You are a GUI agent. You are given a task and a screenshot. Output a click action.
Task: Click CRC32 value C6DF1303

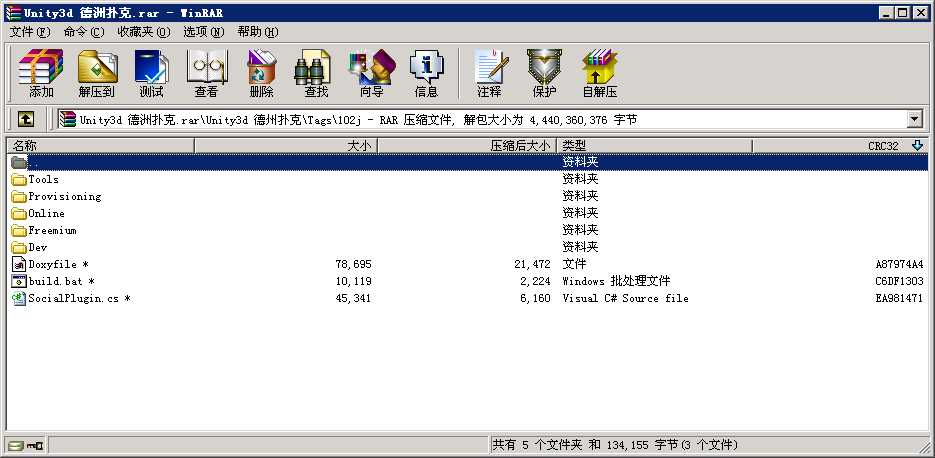coord(899,281)
